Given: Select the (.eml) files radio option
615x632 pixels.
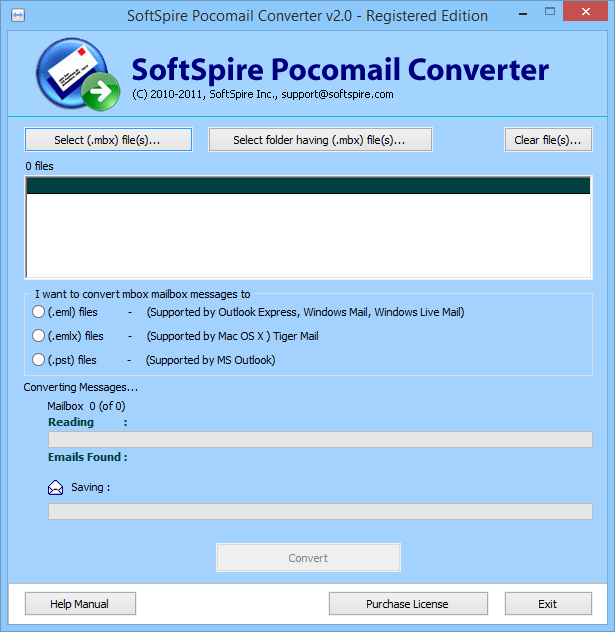Looking at the screenshot, I should tap(38, 312).
